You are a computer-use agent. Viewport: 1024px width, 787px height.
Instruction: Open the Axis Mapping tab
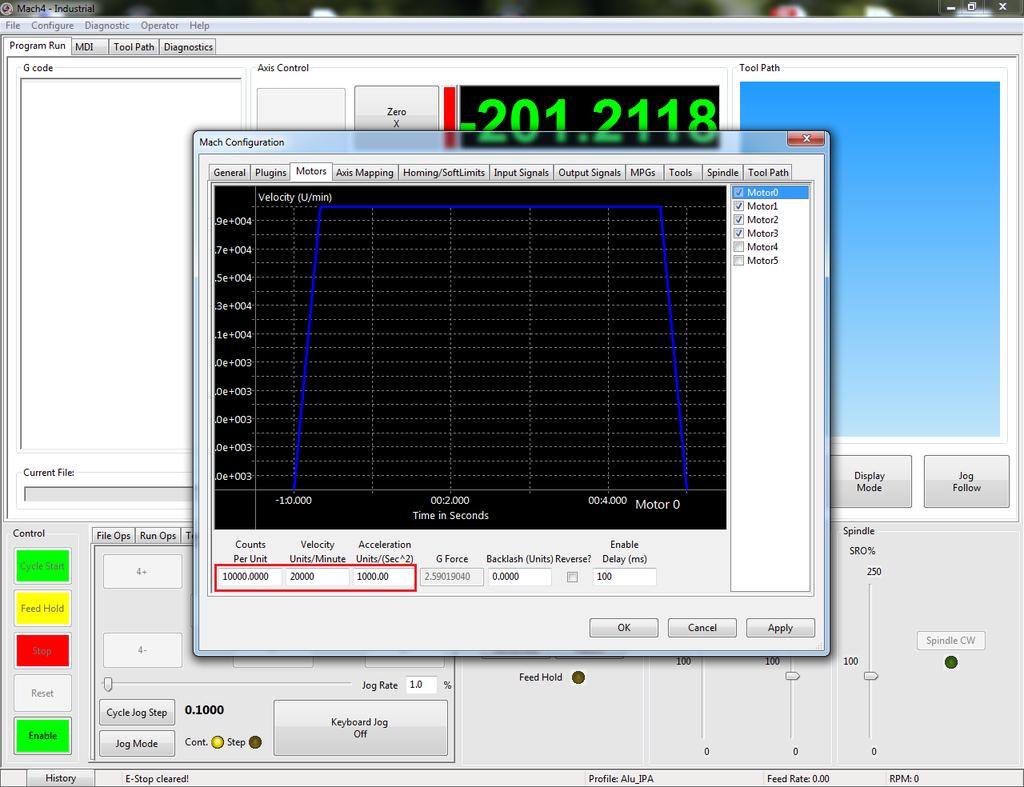click(364, 172)
